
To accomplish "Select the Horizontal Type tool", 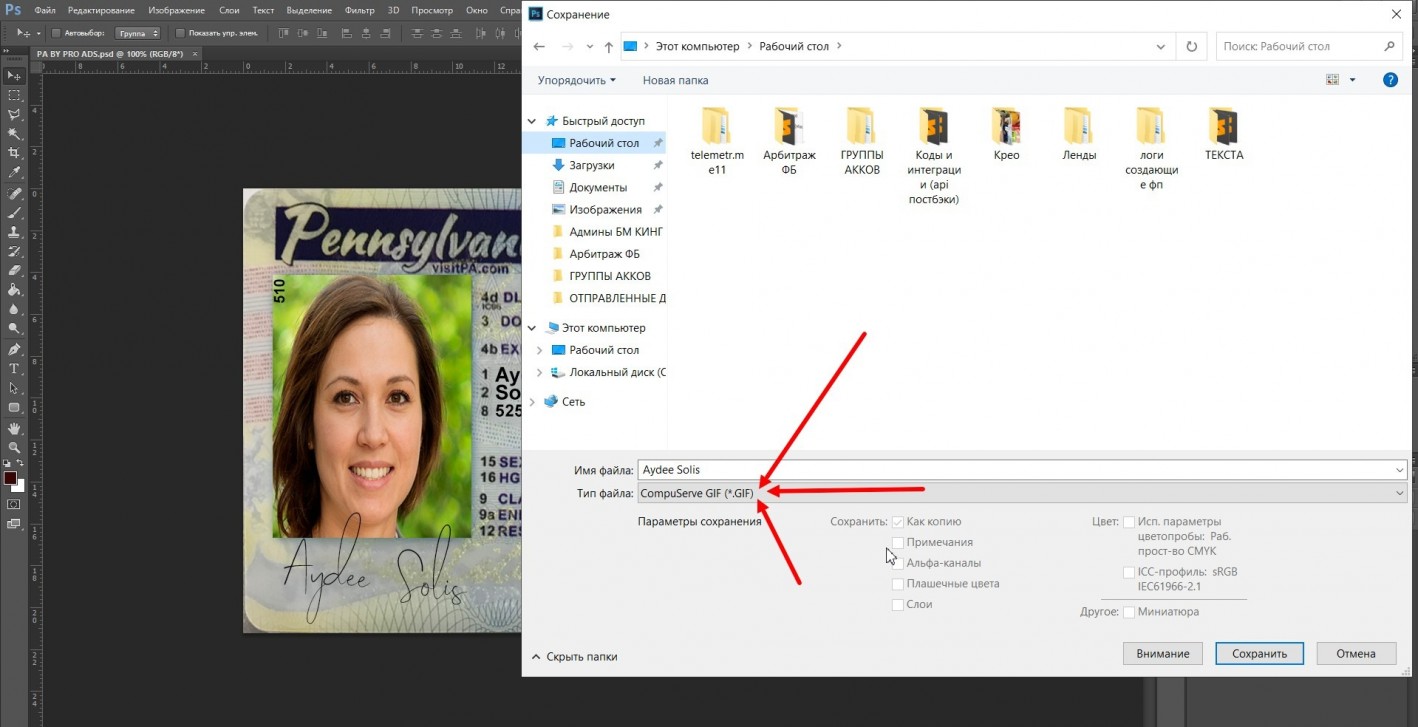I will pyautogui.click(x=14, y=369).
